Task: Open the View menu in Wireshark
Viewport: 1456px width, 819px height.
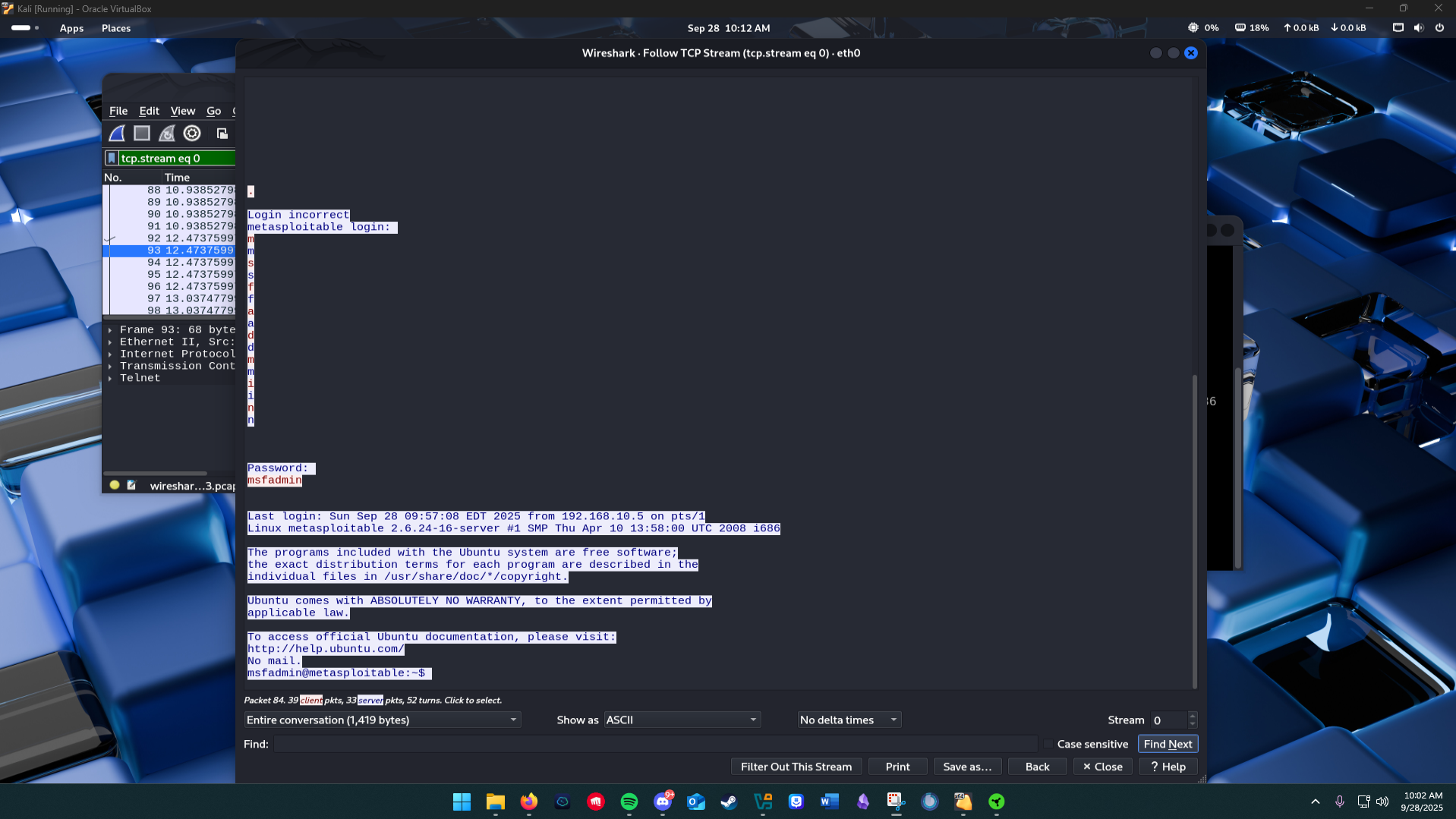Action: point(183,111)
